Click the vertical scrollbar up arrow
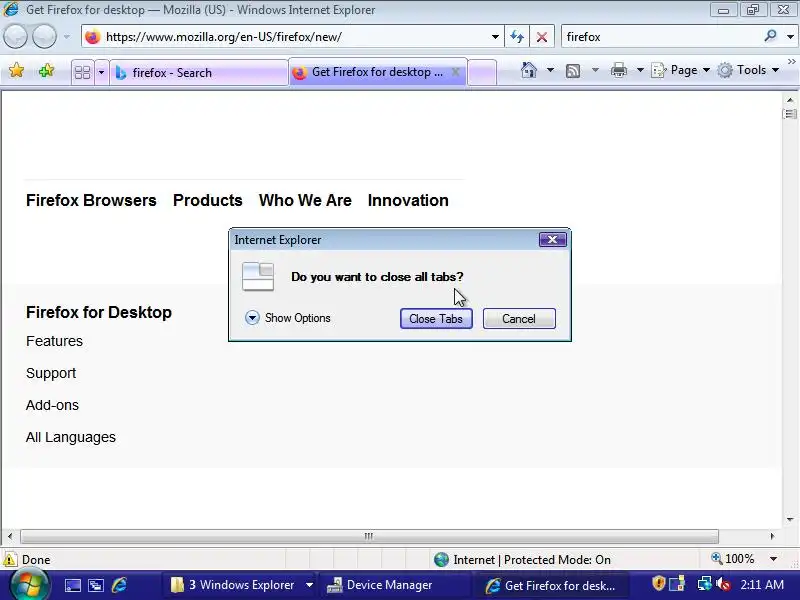Image resolution: width=800 pixels, height=600 pixels. point(790,99)
